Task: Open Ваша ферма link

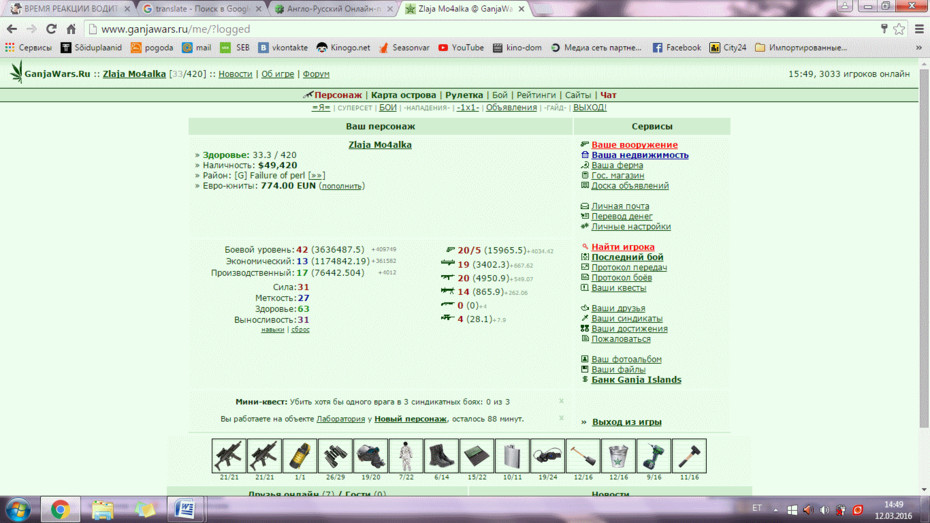Action: (x=617, y=165)
